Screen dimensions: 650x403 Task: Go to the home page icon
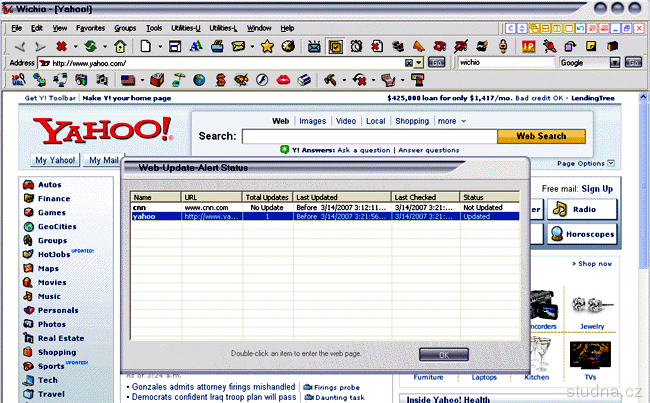pyautogui.click(x=120, y=46)
